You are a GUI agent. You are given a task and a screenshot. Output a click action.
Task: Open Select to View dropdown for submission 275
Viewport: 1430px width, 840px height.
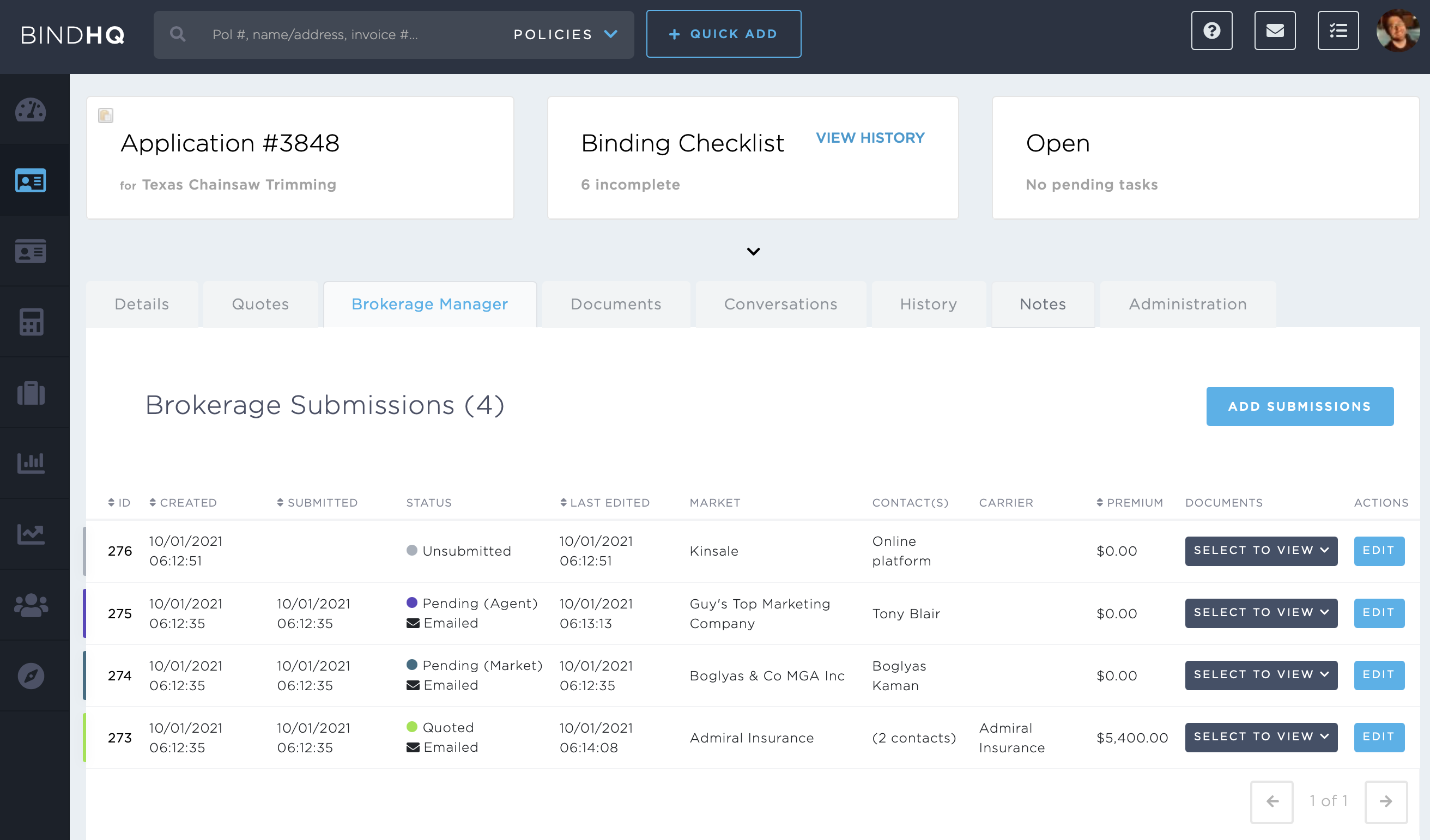[x=1261, y=613]
